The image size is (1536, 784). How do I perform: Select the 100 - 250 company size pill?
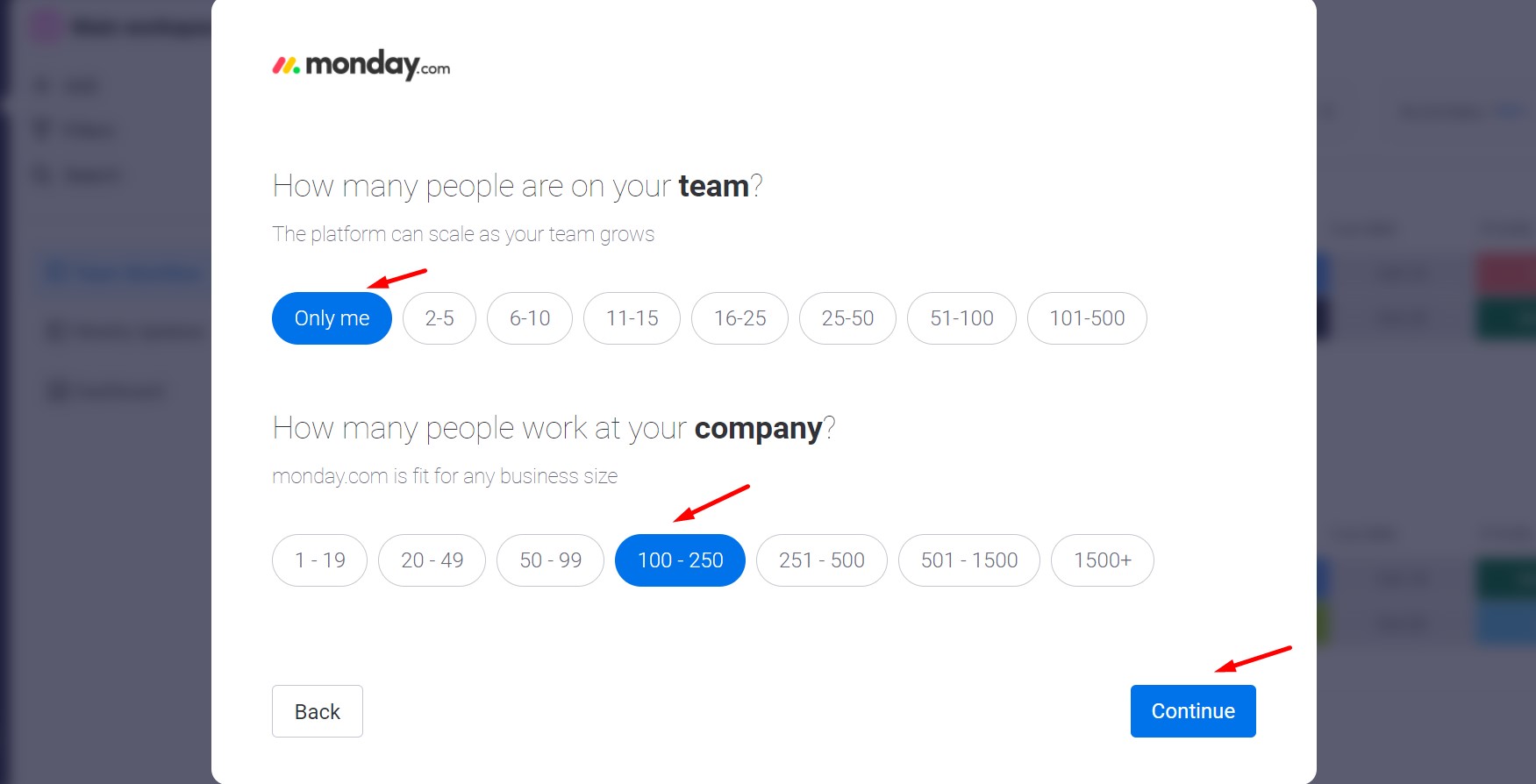[x=680, y=560]
